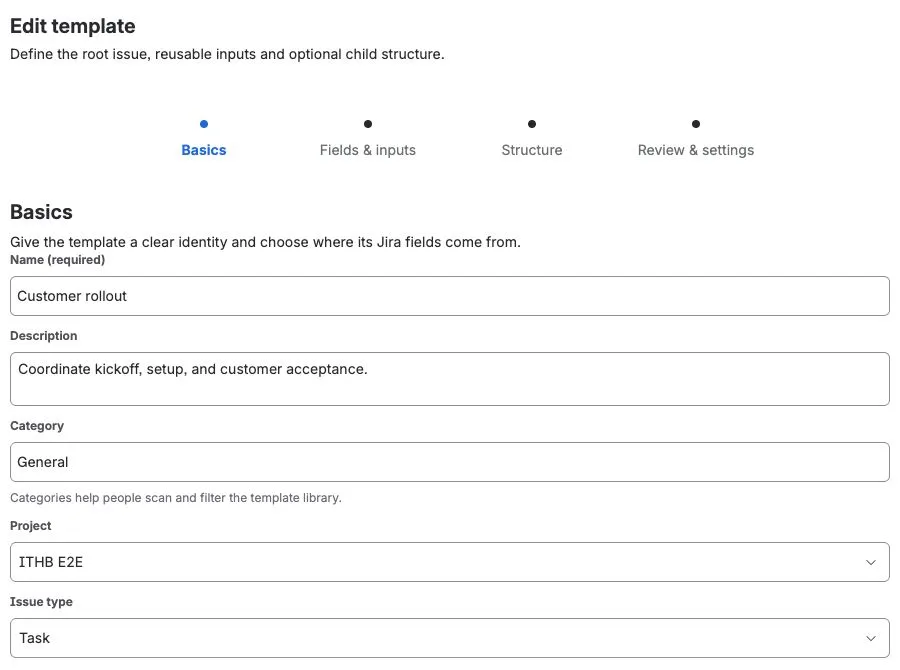The image size is (900, 670).
Task: Select the 'Issue type' field label
Action: click(41, 602)
